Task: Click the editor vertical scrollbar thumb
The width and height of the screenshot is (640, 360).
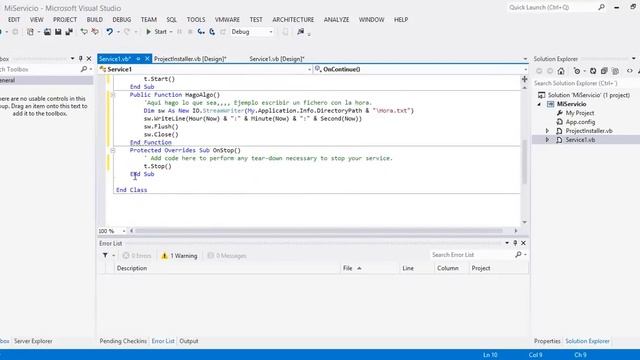Action: click(x=524, y=162)
